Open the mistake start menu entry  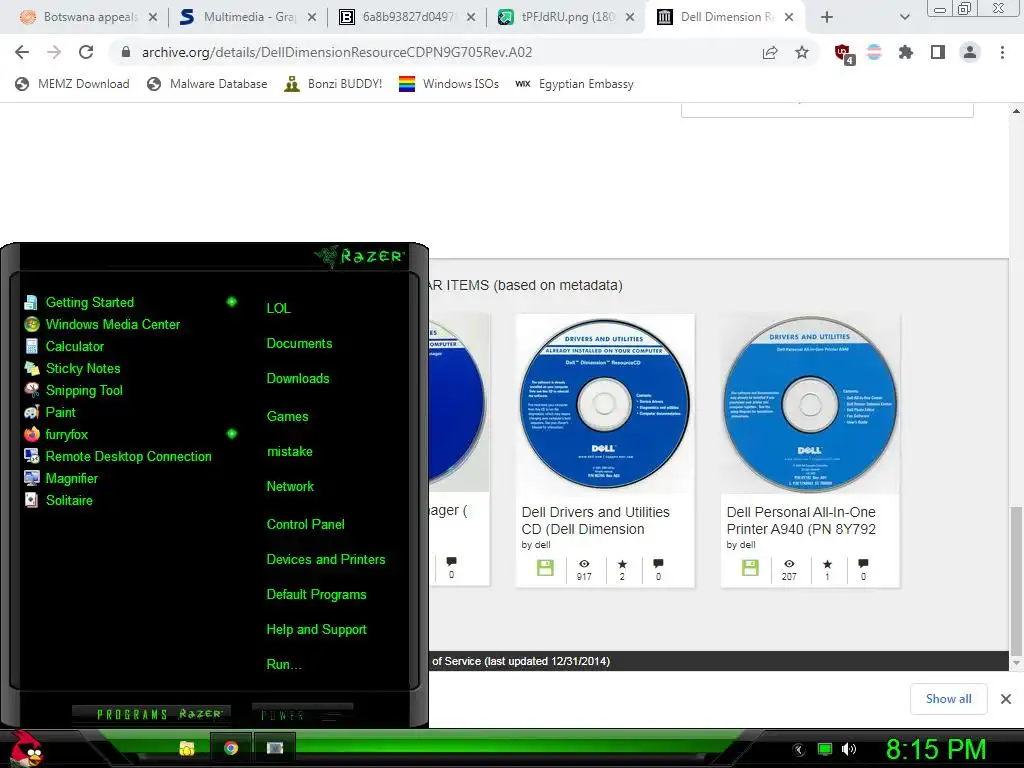(x=289, y=451)
